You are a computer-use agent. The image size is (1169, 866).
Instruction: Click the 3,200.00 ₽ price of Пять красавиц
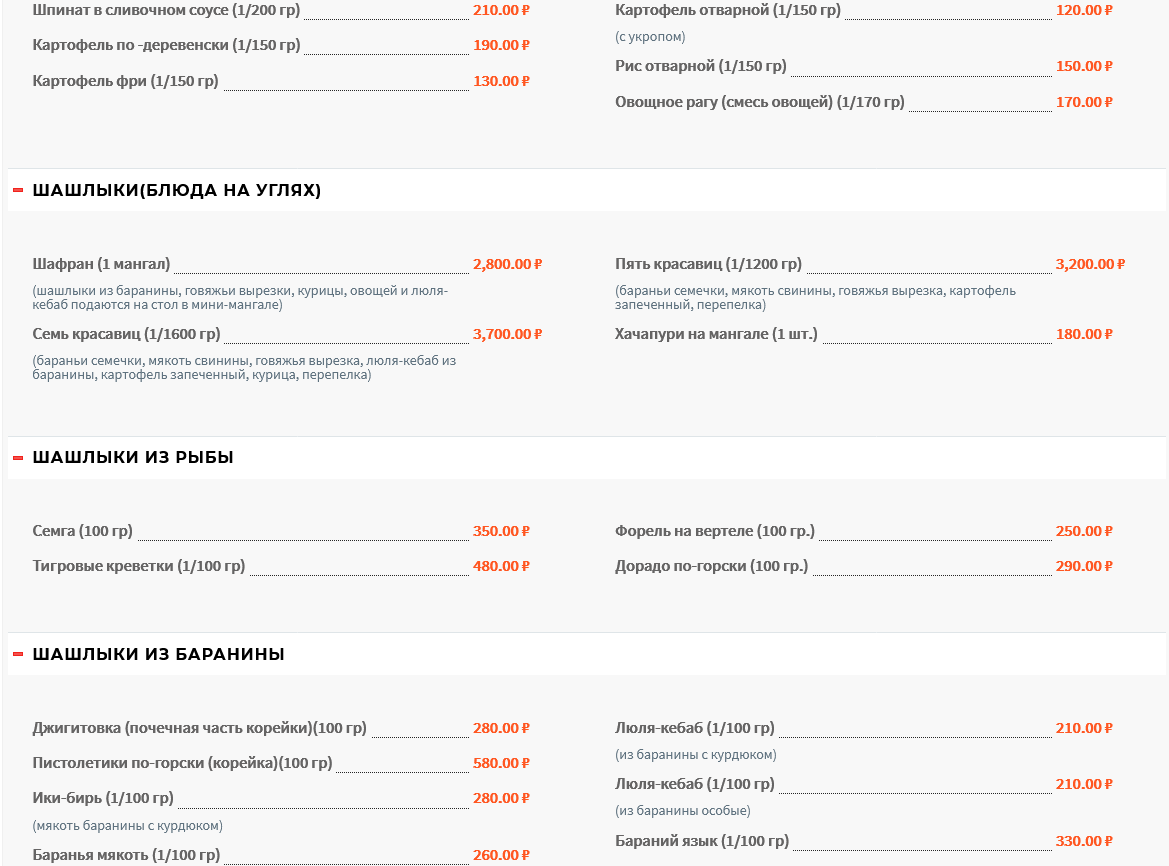1090,264
